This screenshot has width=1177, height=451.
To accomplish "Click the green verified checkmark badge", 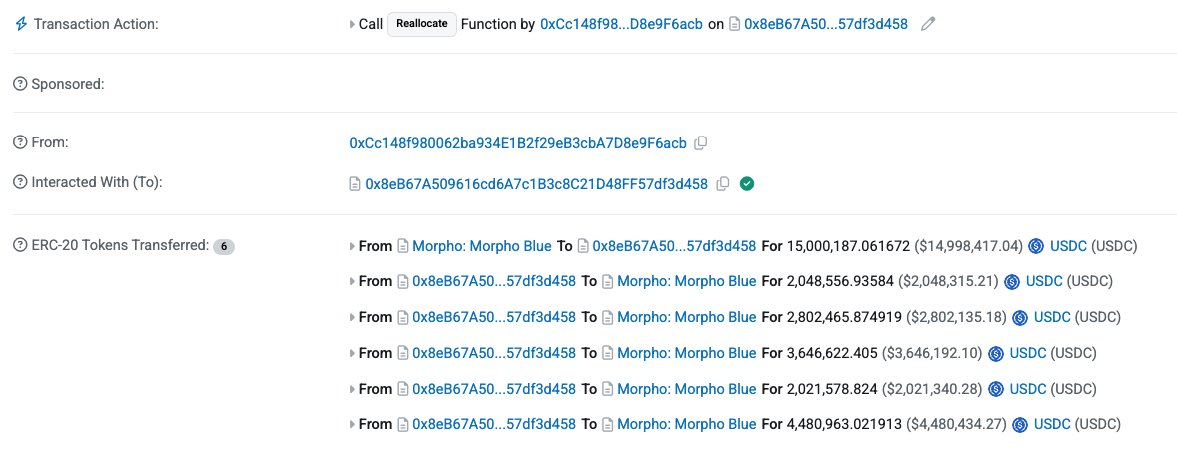I will (x=746, y=184).
